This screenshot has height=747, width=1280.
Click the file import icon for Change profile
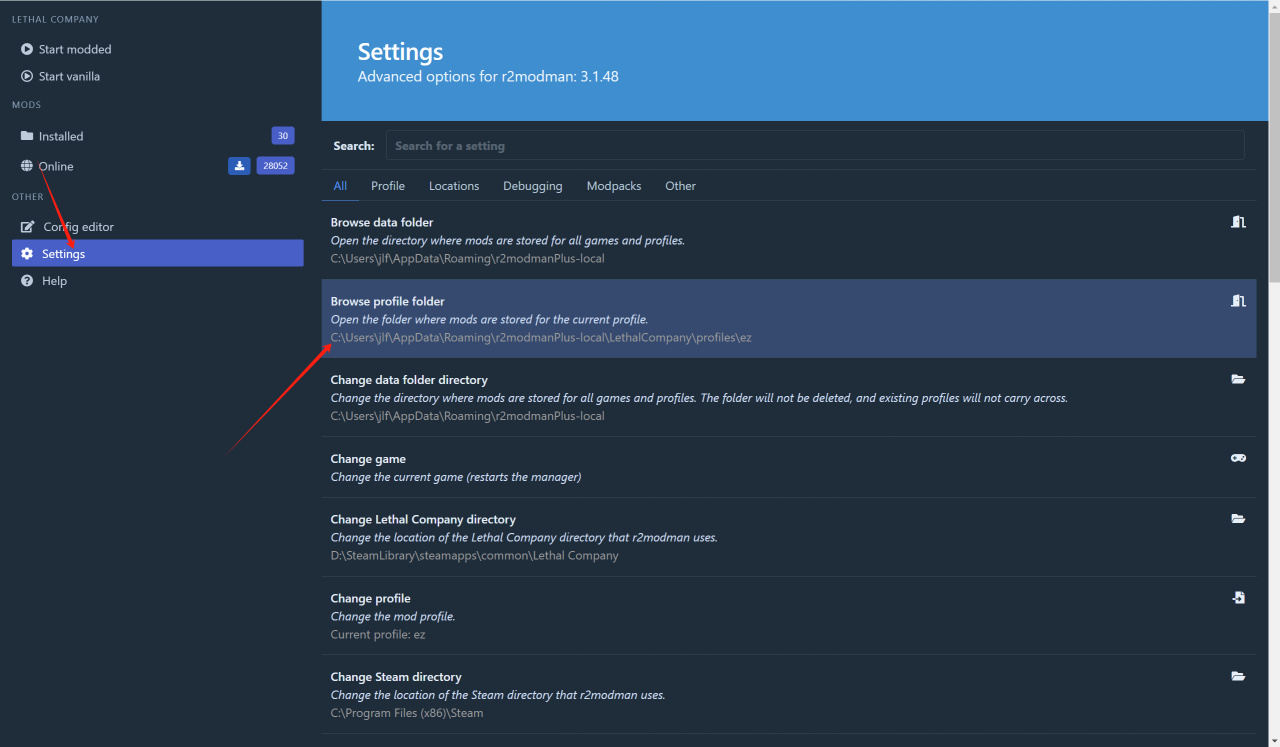point(1238,598)
